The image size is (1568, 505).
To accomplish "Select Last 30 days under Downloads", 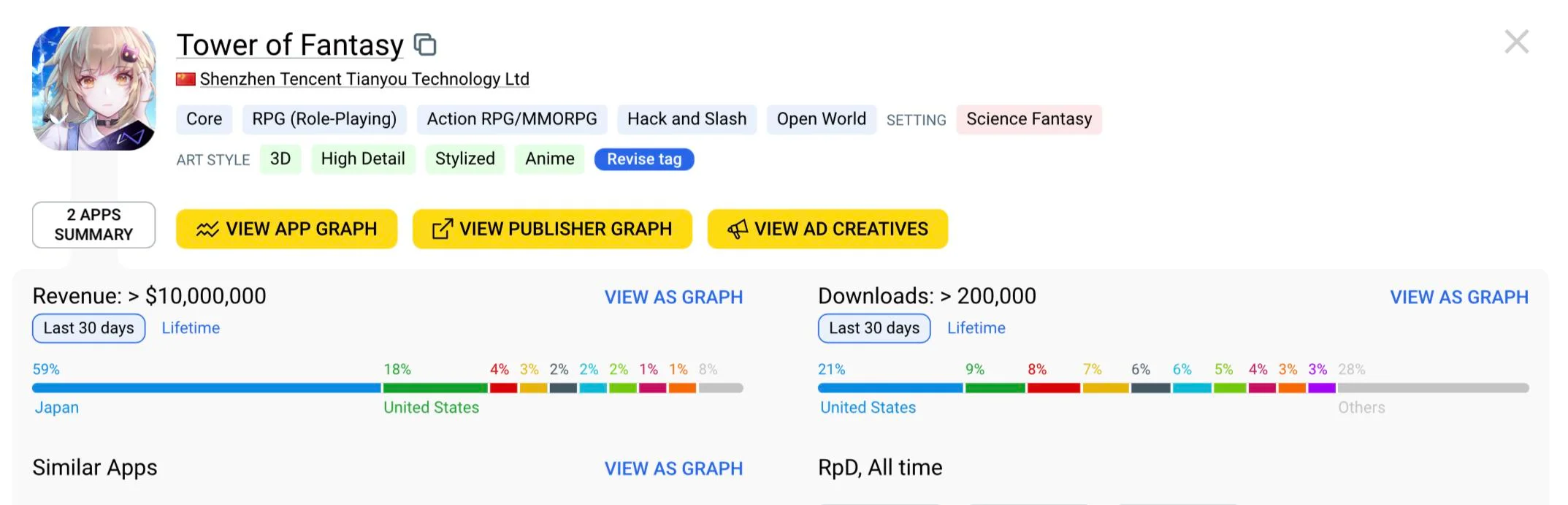I will 874,328.
